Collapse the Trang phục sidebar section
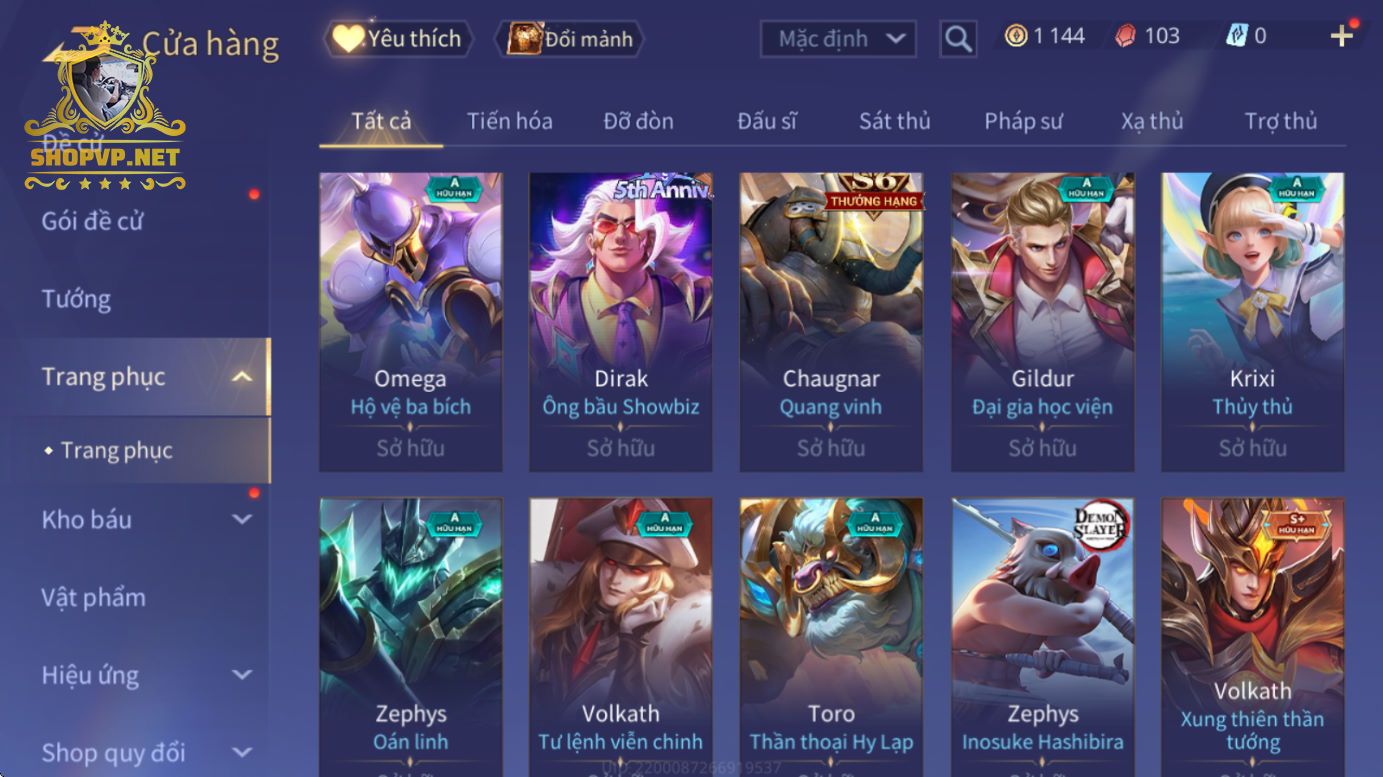This screenshot has width=1383, height=777. click(x=241, y=377)
